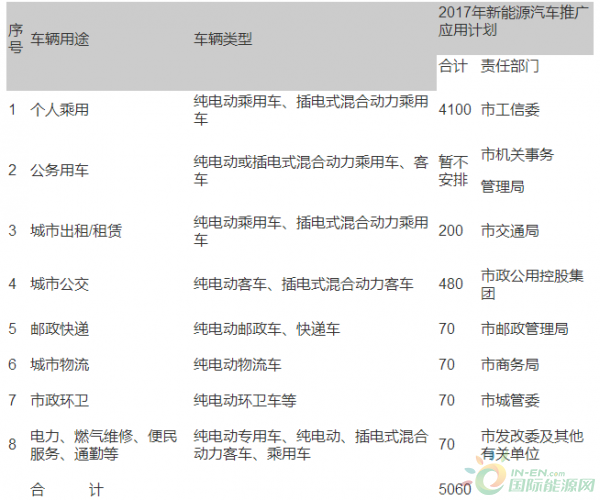Click the 2017年新能源汽车推广应用计划 header
Viewport: 600px width, 500px height.
tap(509, 23)
